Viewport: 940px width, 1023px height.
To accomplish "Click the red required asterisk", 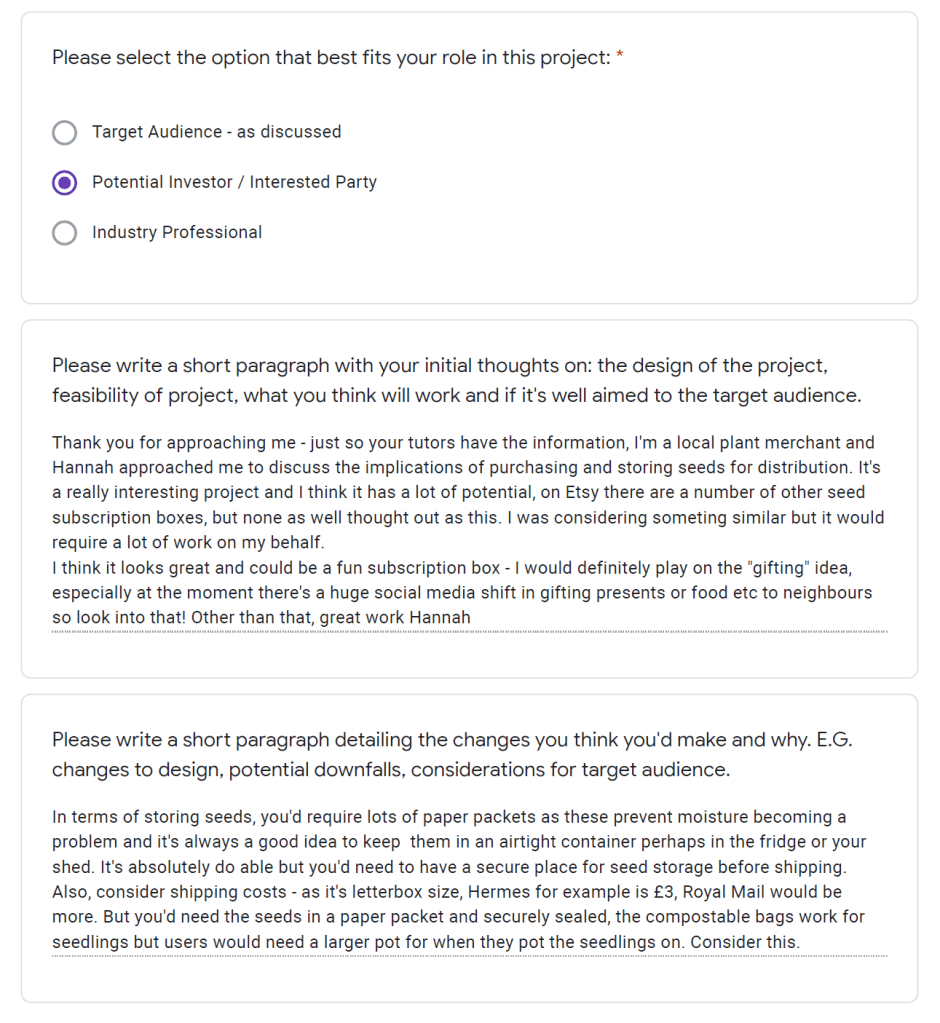I will pos(620,58).
